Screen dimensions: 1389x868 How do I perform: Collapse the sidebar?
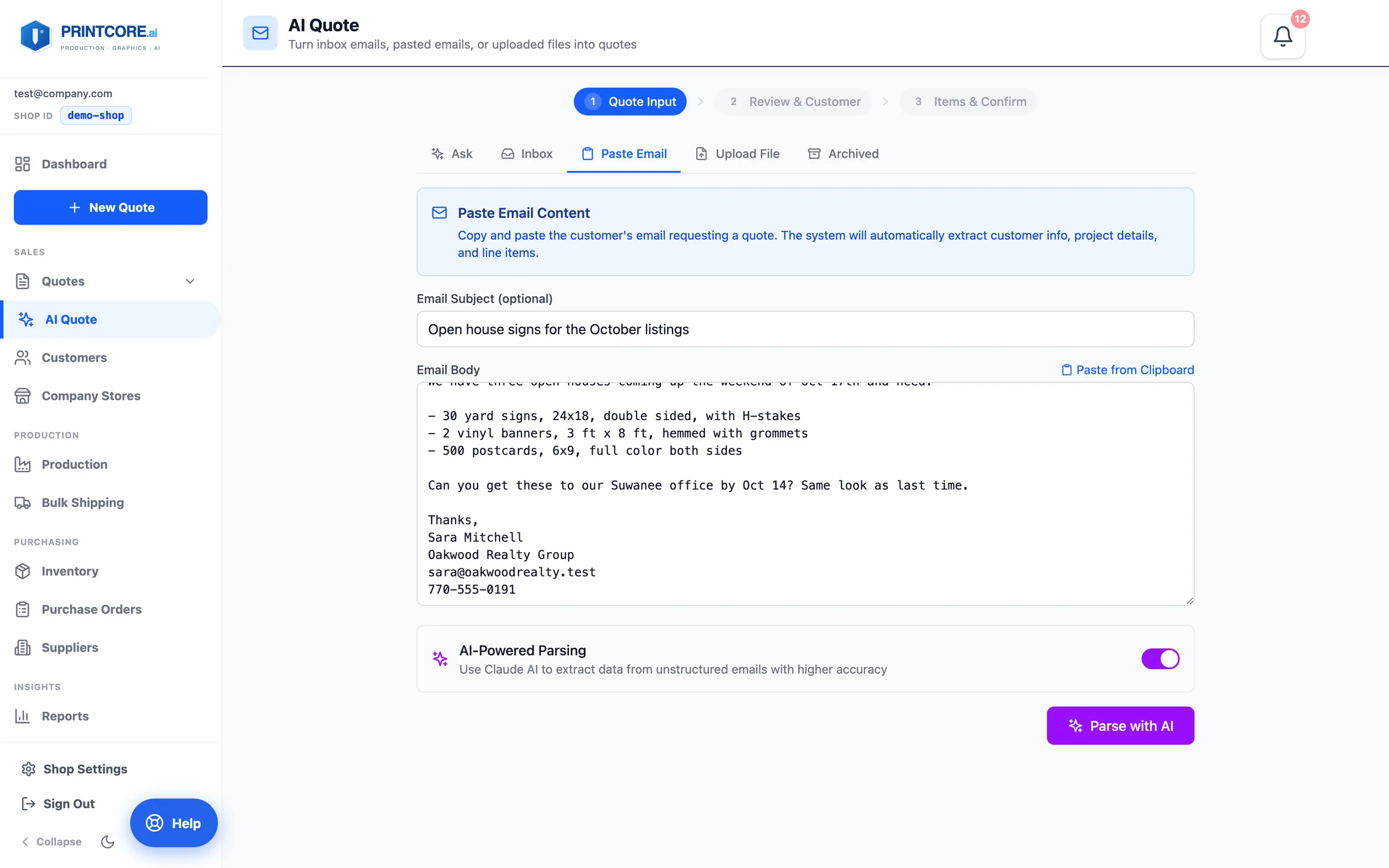coord(52,841)
